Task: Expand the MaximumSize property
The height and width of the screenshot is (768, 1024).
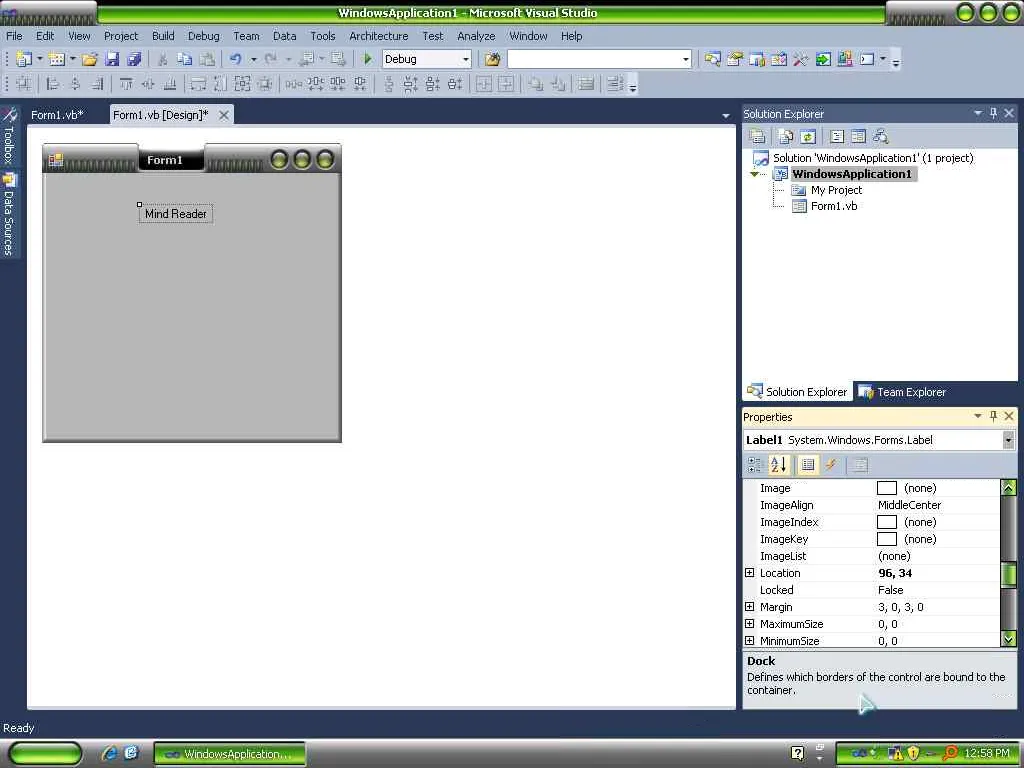Action: coord(750,624)
